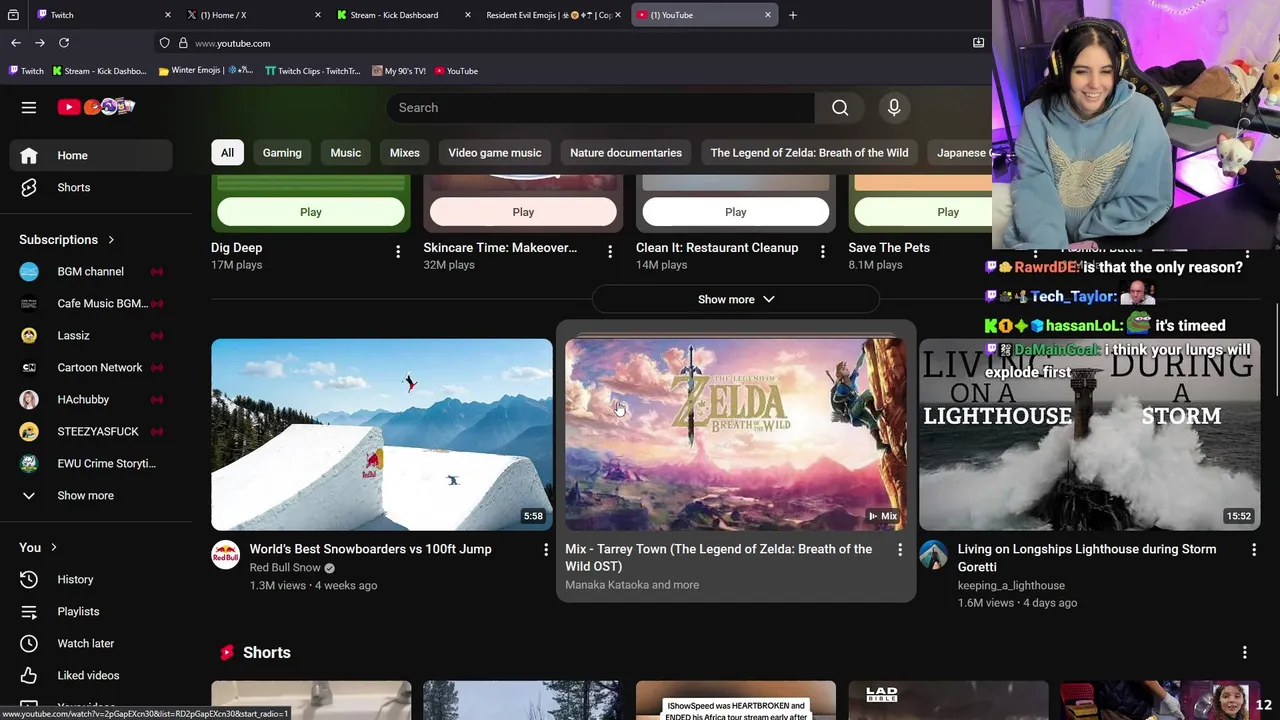This screenshot has height=720, width=1280.
Task: Open options menu for Skincare Time game
Action: point(610,252)
